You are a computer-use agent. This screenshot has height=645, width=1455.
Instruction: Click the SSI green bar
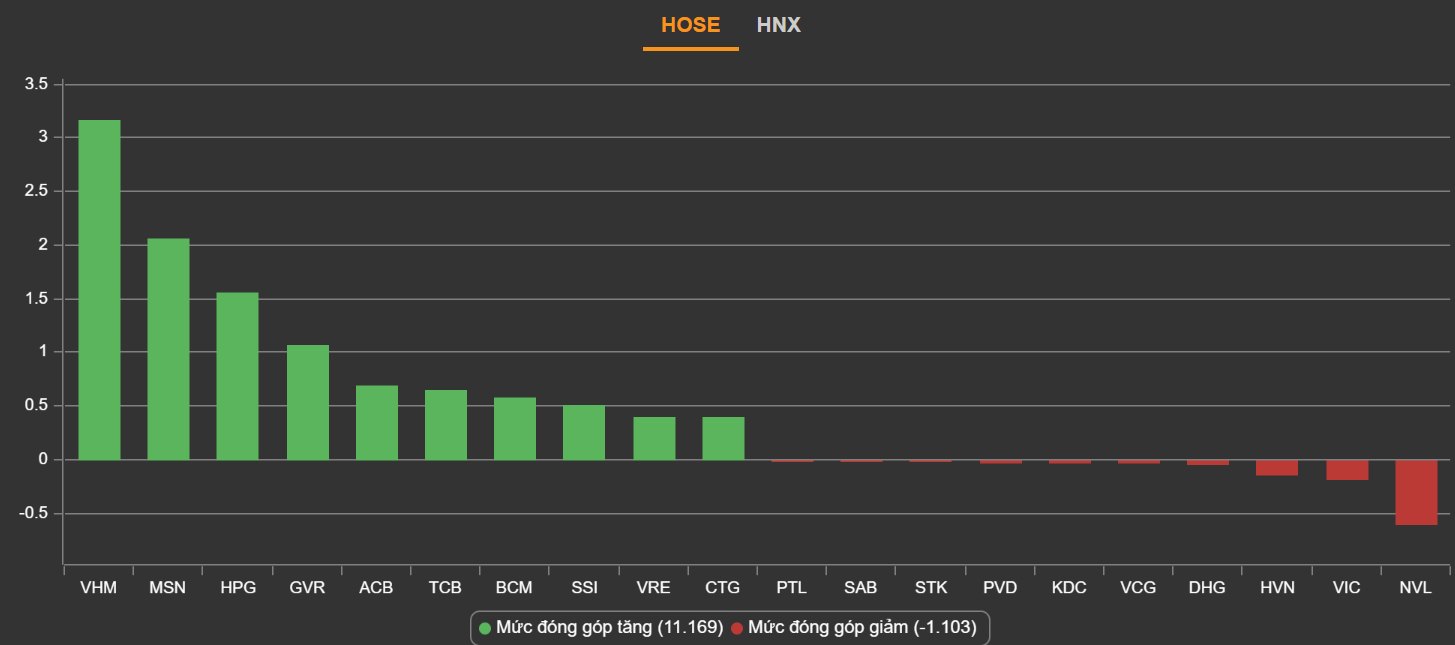[584, 432]
